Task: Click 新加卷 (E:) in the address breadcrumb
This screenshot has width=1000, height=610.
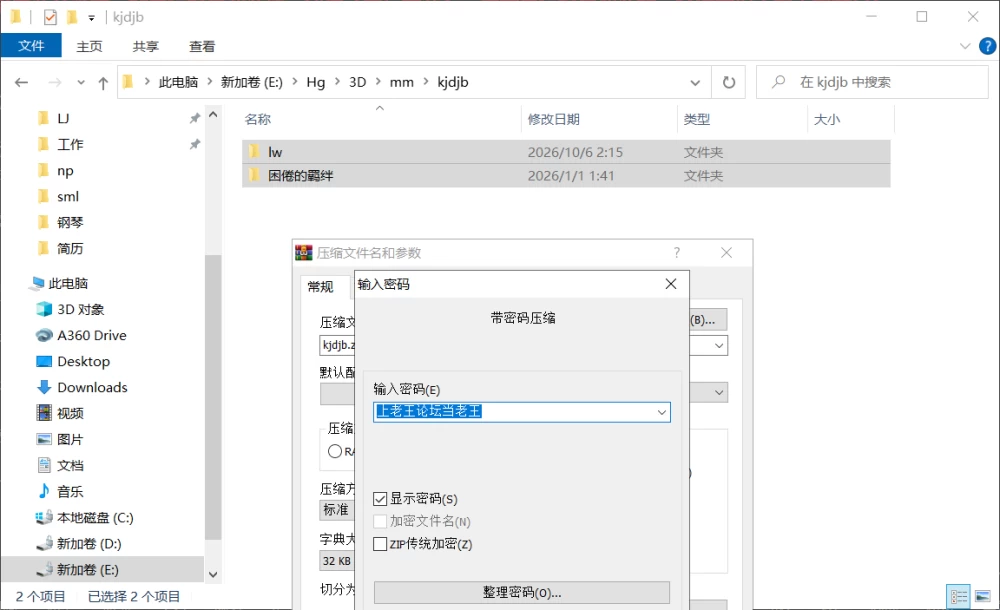Action: pyautogui.click(x=251, y=82)
